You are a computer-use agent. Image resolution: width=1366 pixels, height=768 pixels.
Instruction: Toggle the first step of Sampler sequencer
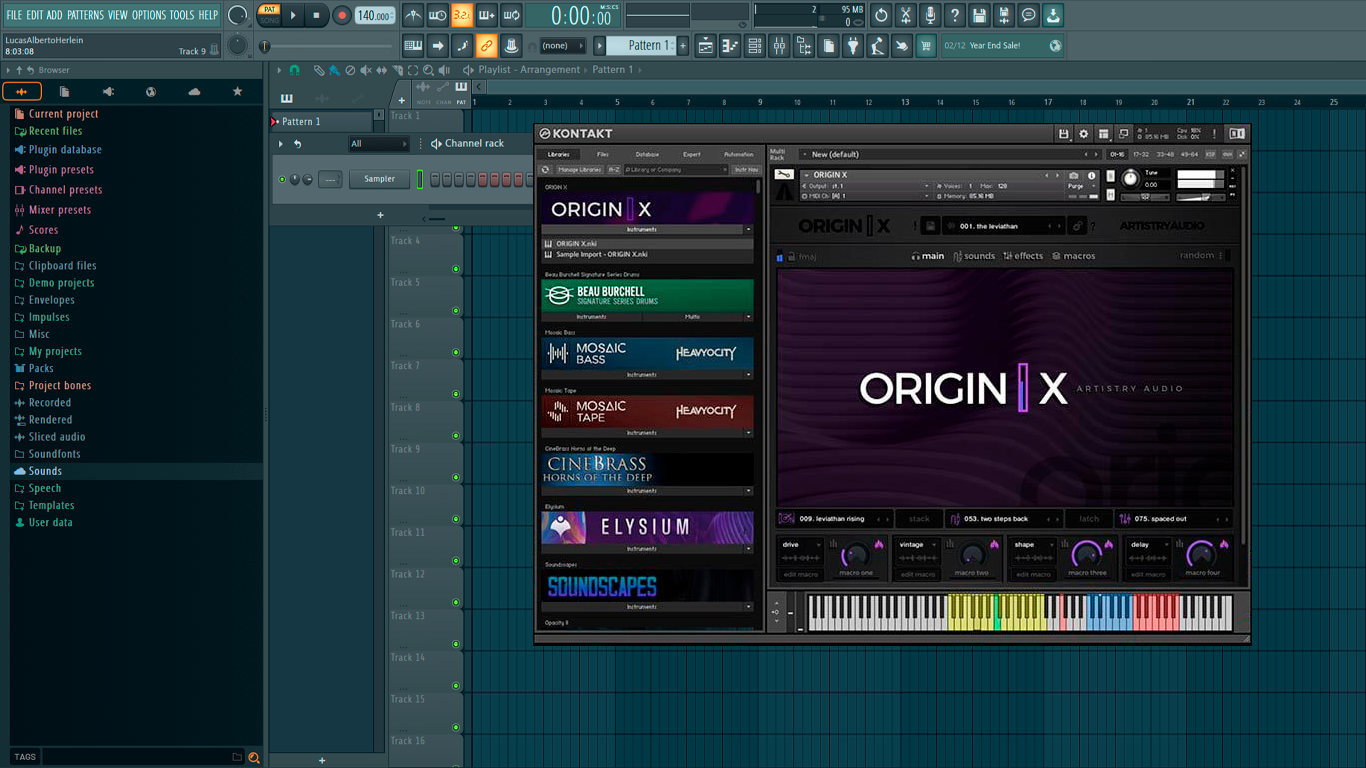(x=435, y=179)
